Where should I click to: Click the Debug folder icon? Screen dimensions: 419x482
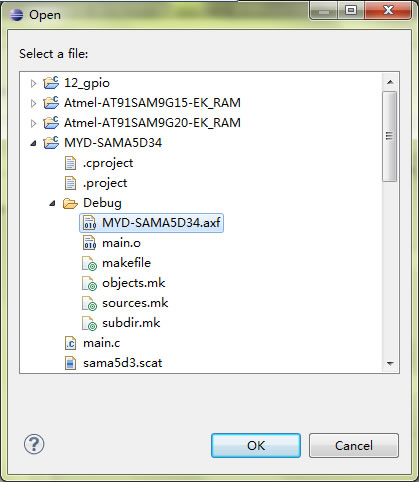click(70, 203)
